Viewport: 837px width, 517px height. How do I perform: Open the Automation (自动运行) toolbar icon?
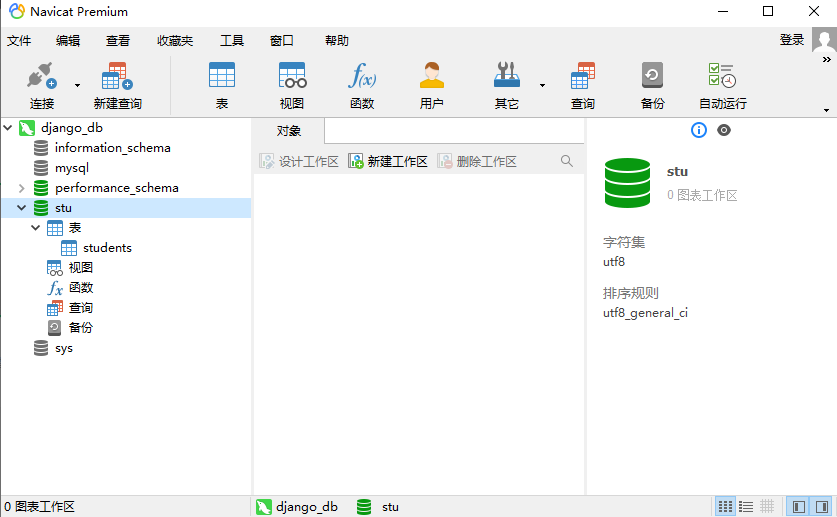722,75
